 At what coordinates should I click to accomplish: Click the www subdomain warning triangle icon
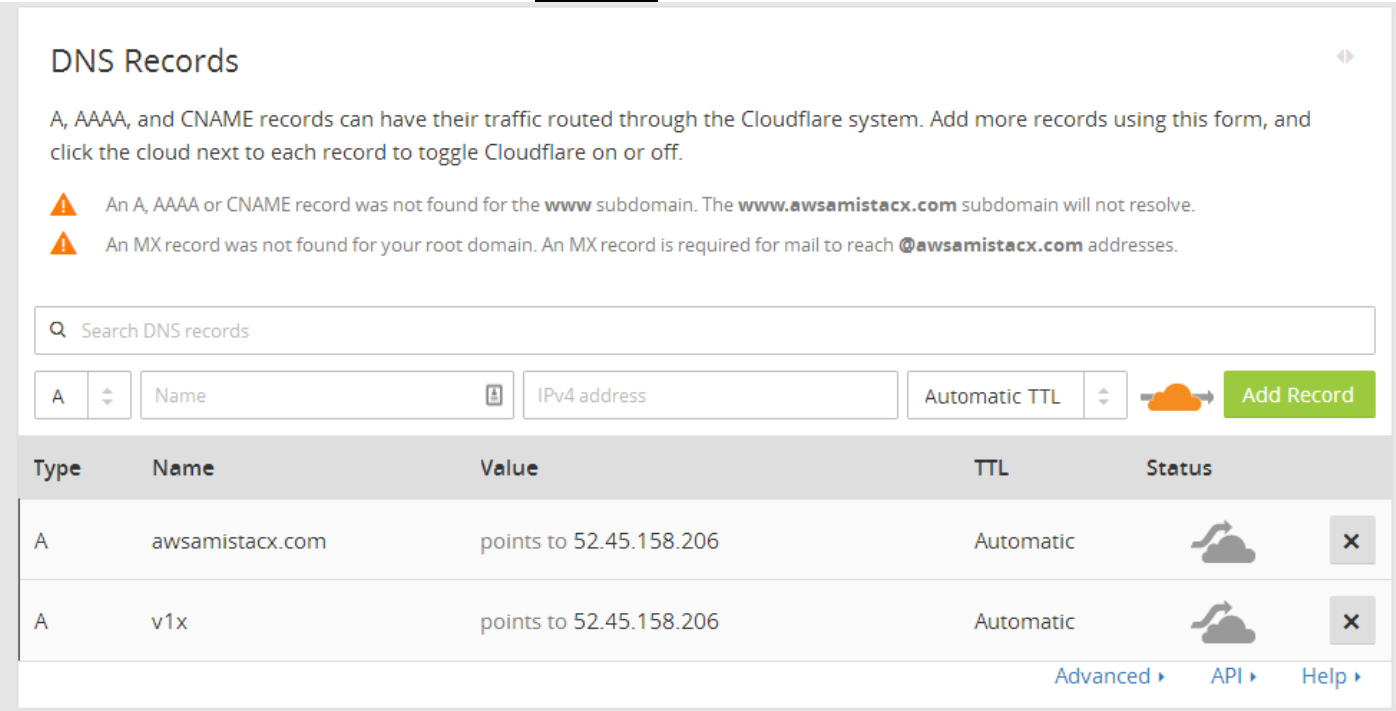click(63, 205)
